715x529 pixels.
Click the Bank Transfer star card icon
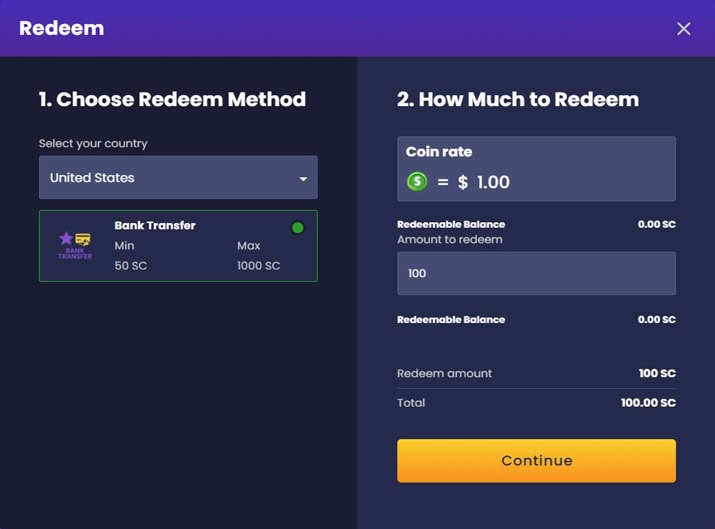[x=75, y=243]
